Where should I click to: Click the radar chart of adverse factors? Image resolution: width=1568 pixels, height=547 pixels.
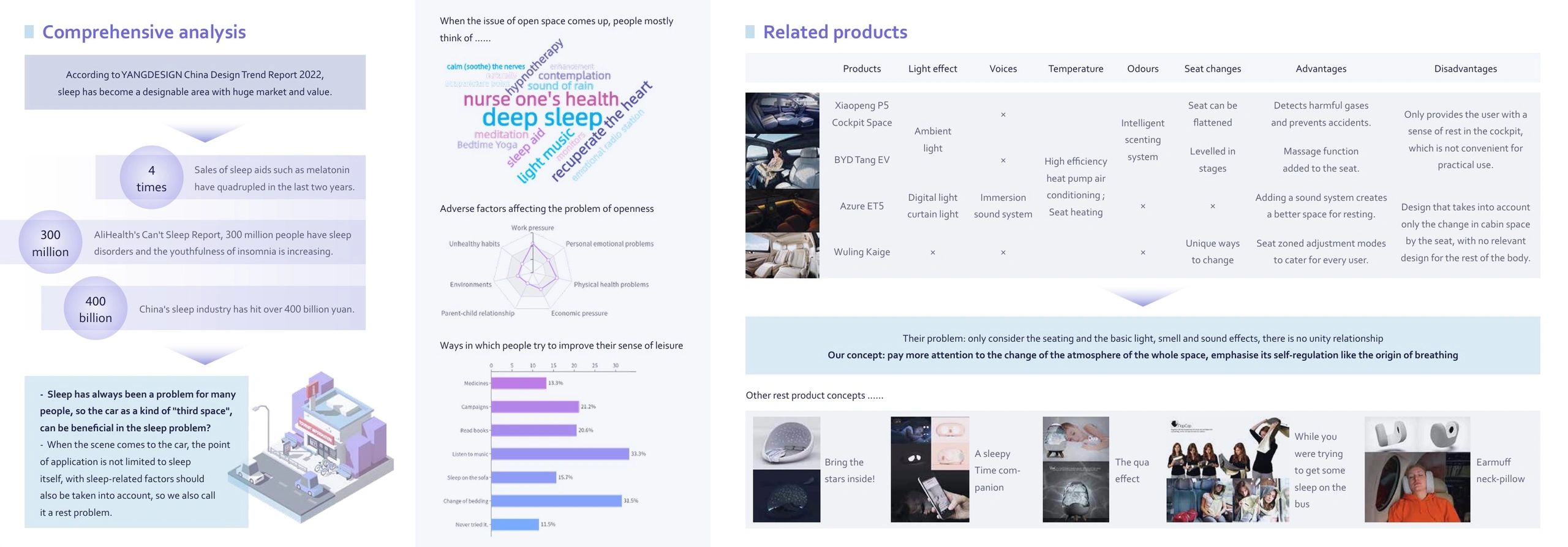click(x=532, y=270)
